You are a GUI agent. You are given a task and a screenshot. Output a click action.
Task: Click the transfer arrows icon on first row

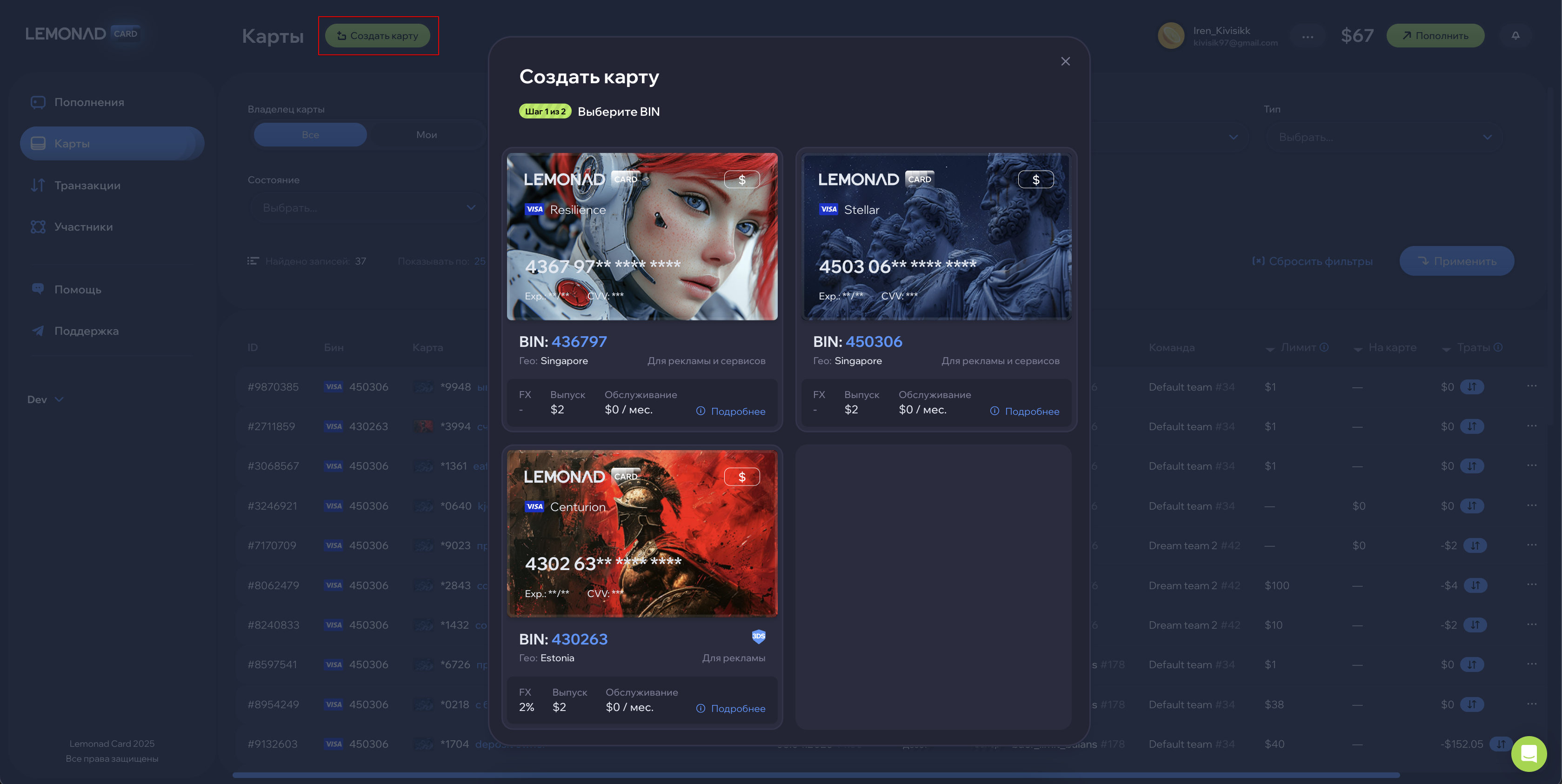[1472, 387]
